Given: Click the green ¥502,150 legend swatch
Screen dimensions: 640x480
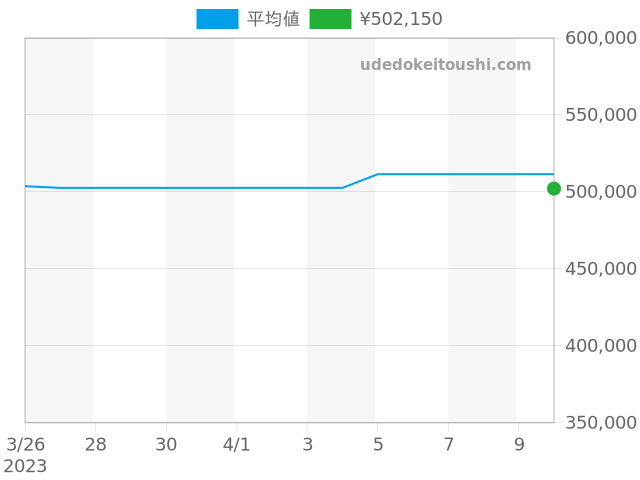Looking at the screenshot, I should pyautogui.click(x=330, y=19).
